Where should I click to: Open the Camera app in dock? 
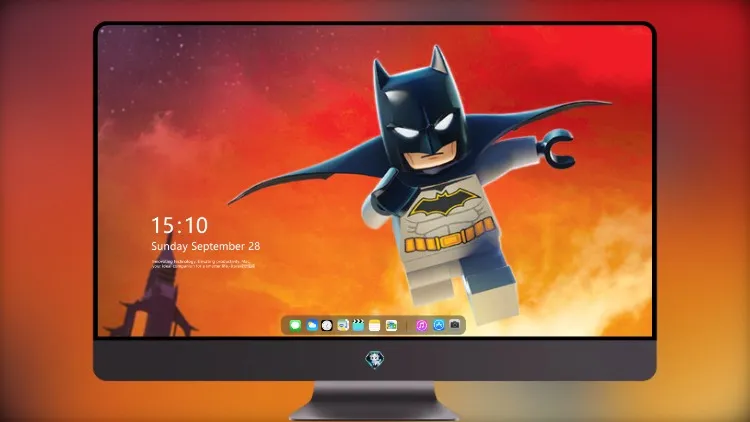tap(455, 325)
